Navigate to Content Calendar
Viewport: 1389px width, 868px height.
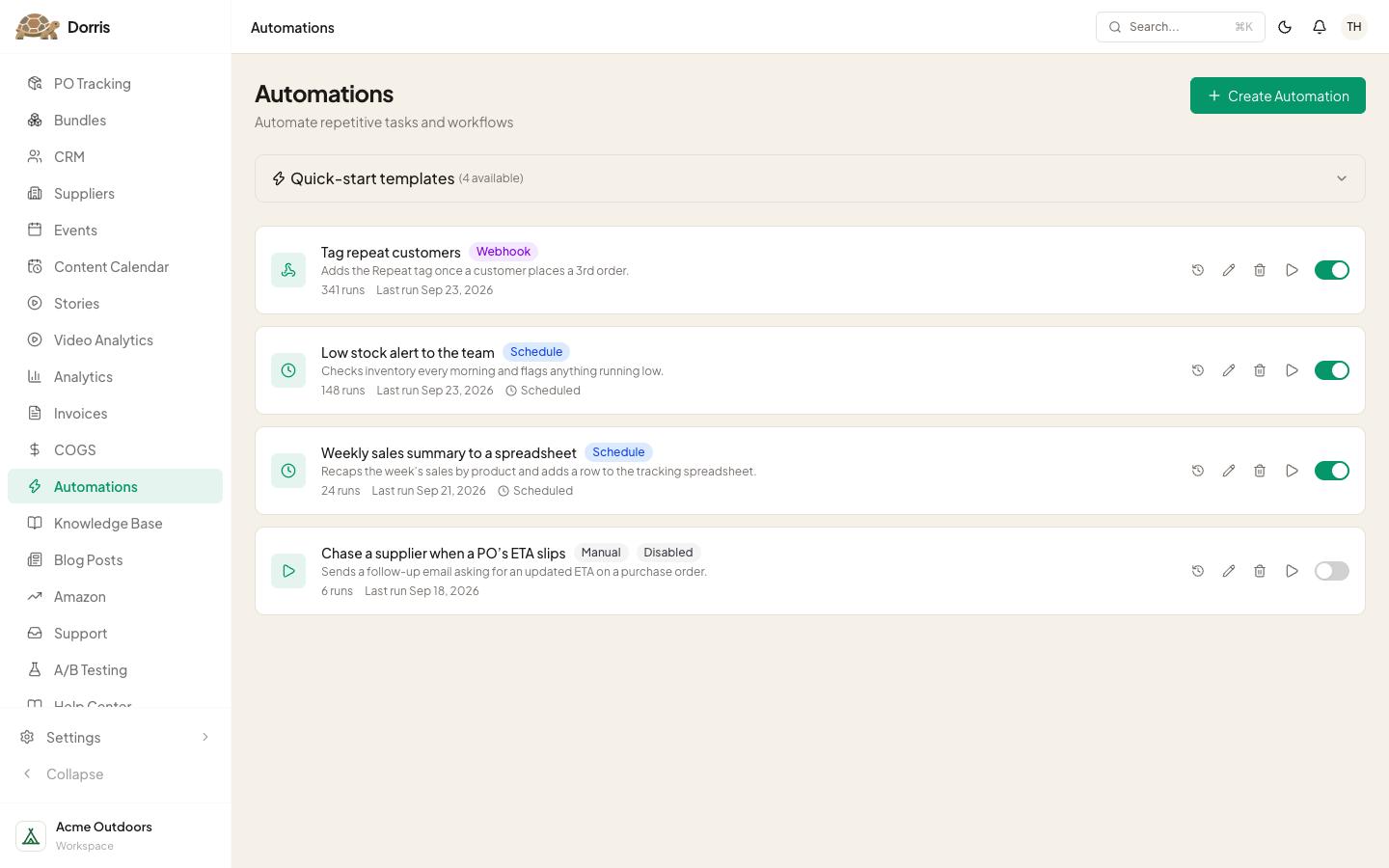click(x=116, y=266)
